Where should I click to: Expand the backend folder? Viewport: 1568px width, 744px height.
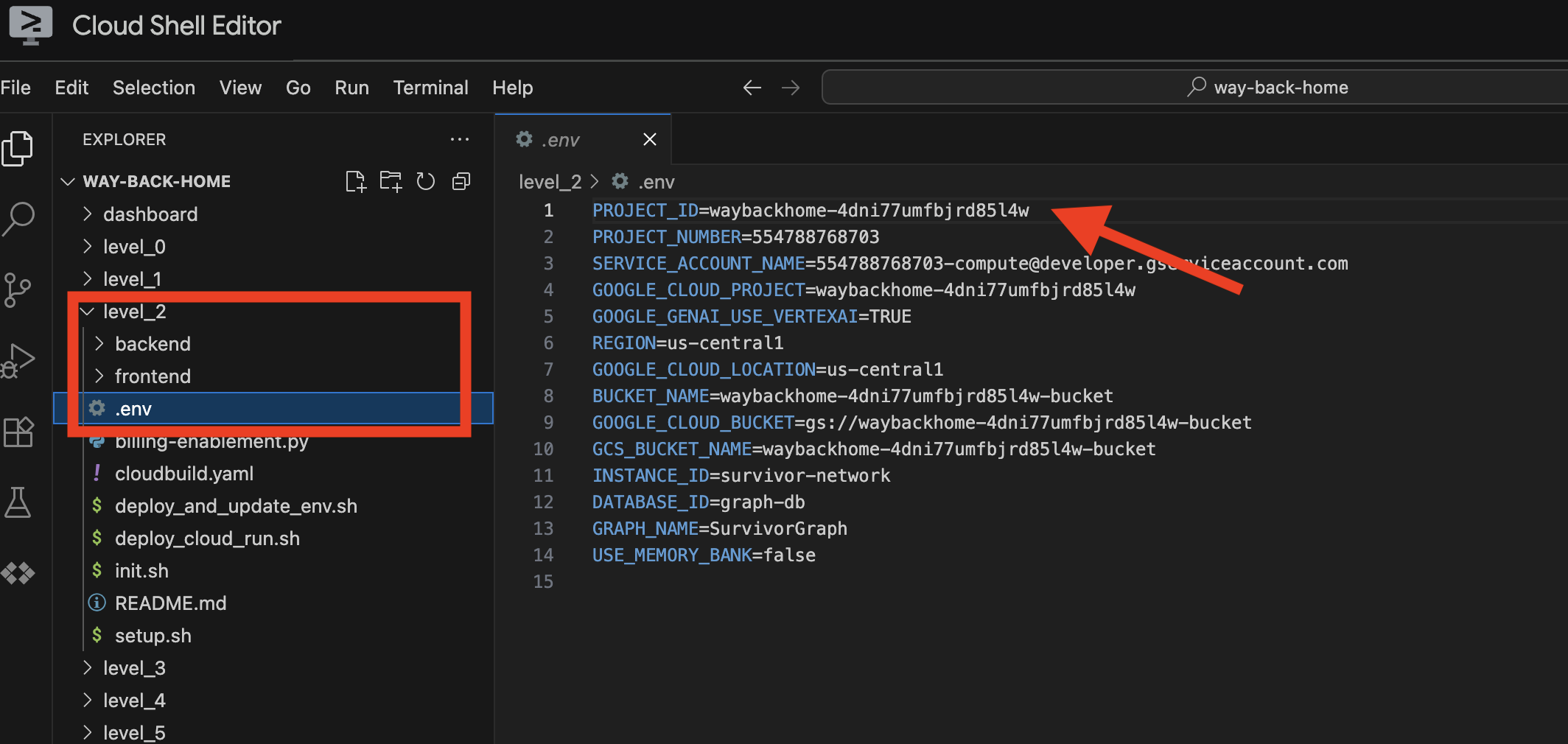153,344
